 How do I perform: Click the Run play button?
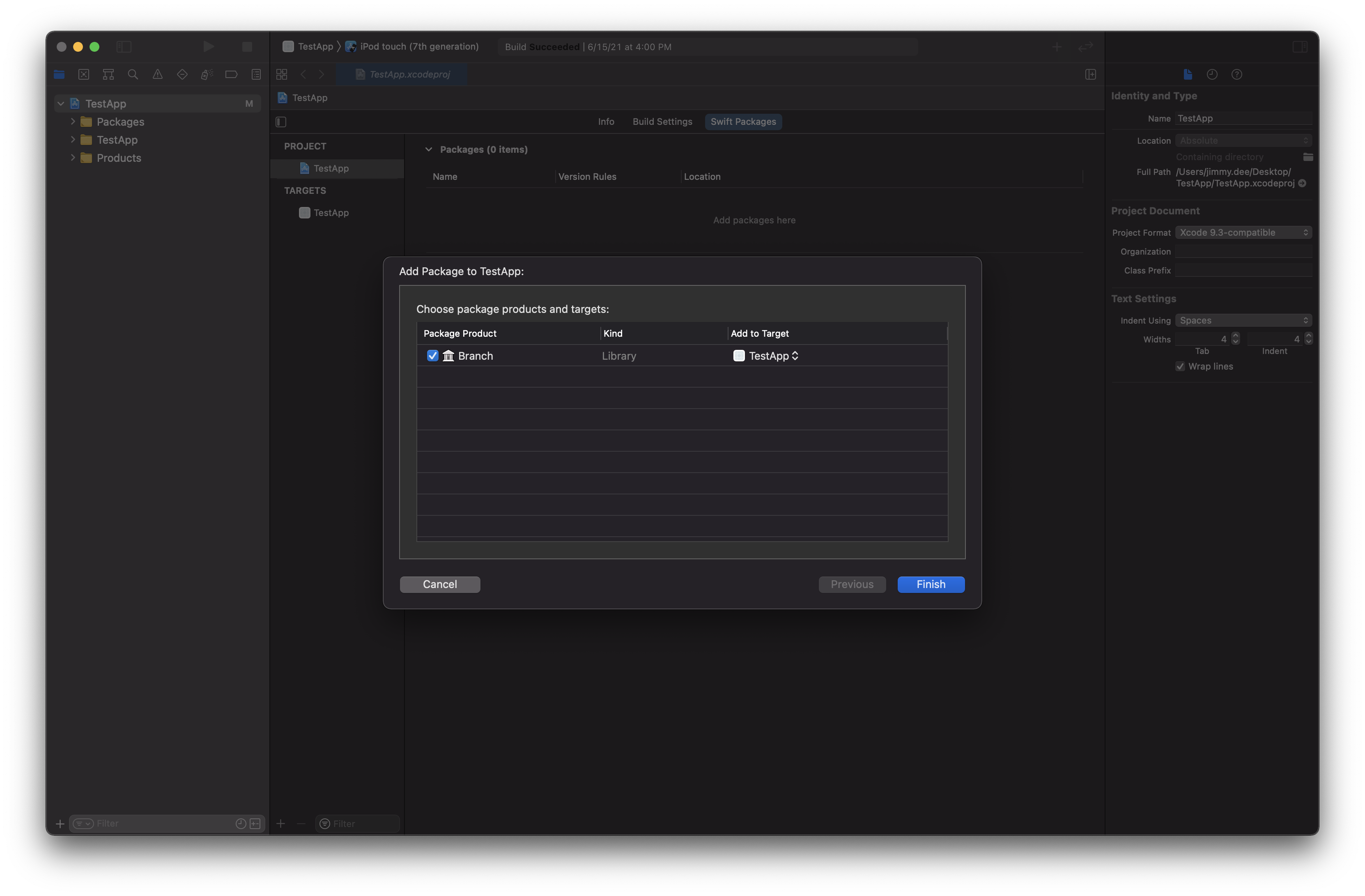(209, 47)
